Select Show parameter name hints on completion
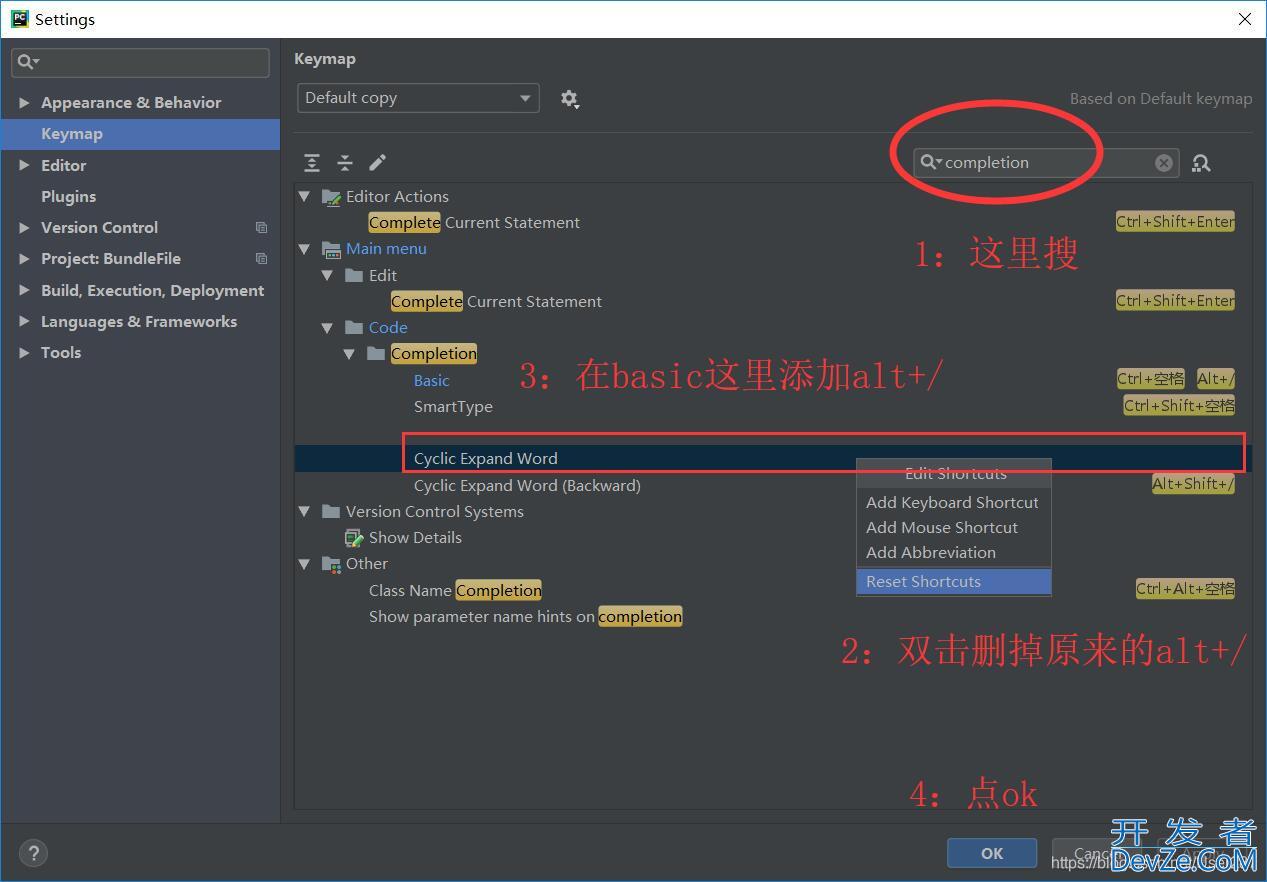Image resolution: width=1267 pixels, height=882 pixels. pyautogui.click(x=525, y=616)
